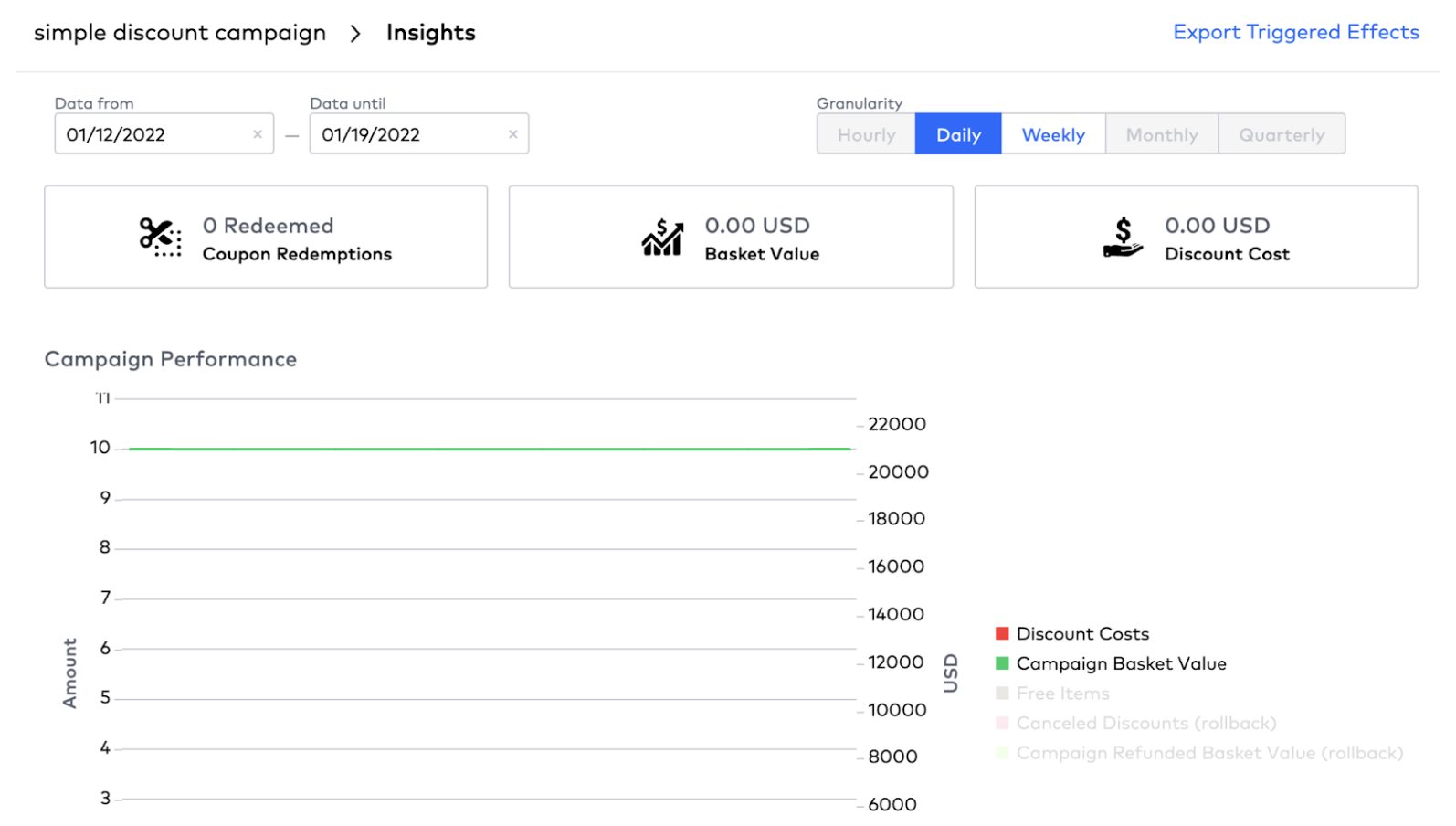The width and height of the screenshot is (1456, 826).
Task: Click the Amount axis title
Action: click(69, 673)
